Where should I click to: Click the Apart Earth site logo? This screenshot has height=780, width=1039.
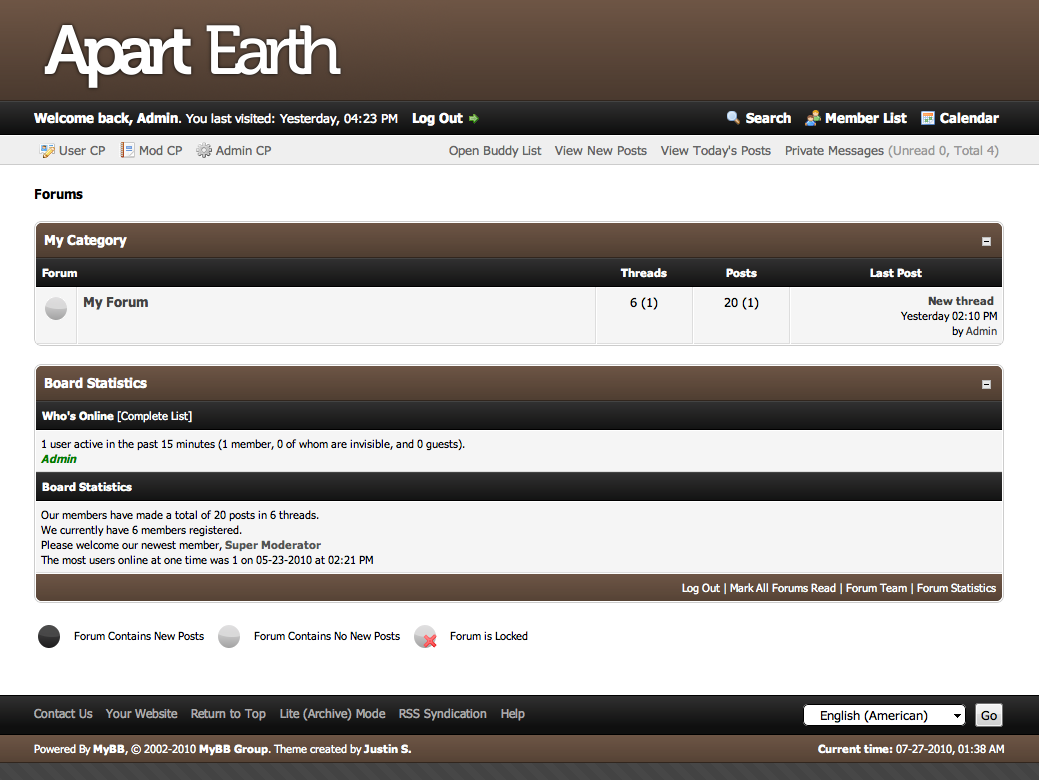coord(193,52)
